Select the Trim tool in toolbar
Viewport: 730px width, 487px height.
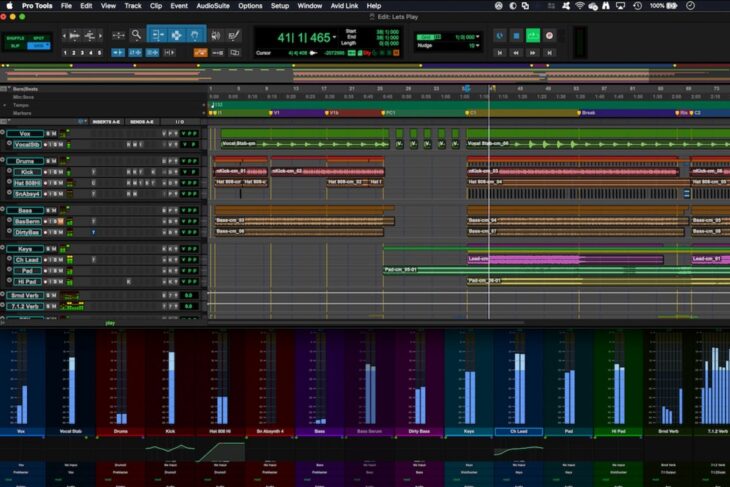[156, 35]
